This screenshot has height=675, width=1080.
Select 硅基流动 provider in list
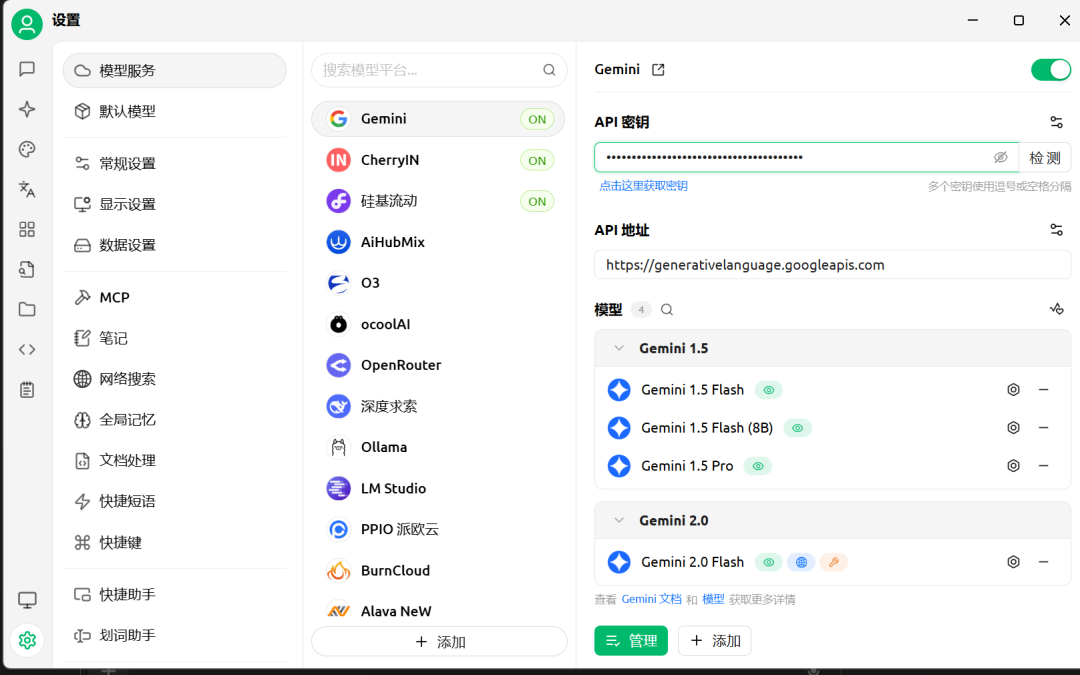pyautogui.click(x=438, y=201)
